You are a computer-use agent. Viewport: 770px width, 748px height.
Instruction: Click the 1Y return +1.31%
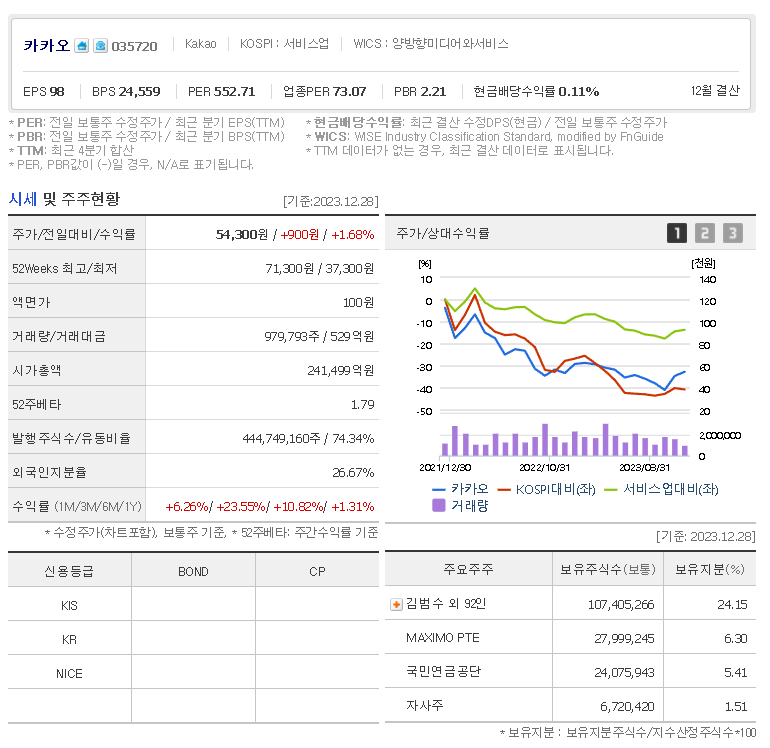point(353,506)
